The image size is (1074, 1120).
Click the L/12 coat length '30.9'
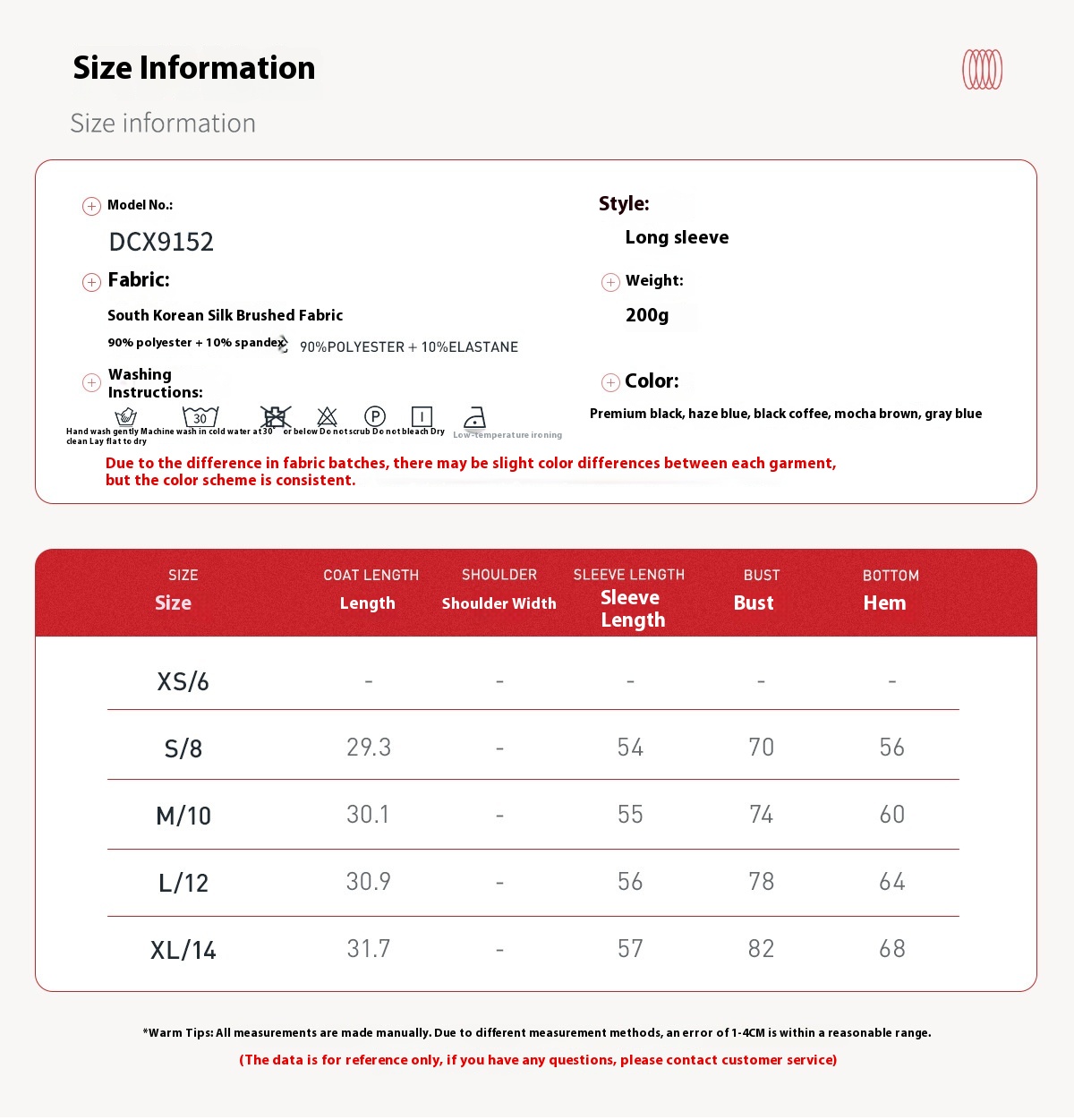coord(369,882)
